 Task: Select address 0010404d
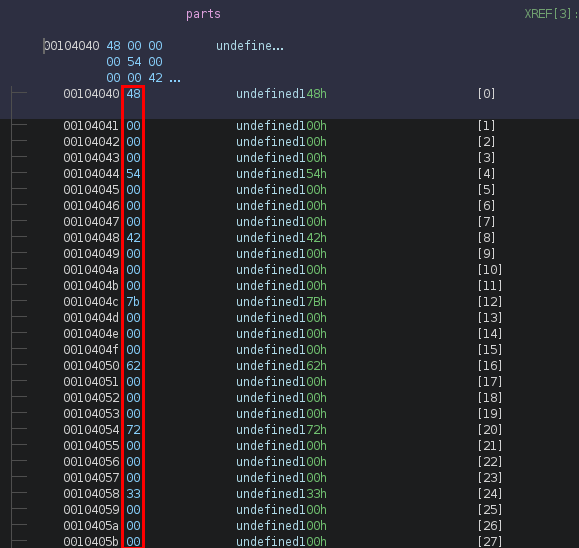coord(91,318)
